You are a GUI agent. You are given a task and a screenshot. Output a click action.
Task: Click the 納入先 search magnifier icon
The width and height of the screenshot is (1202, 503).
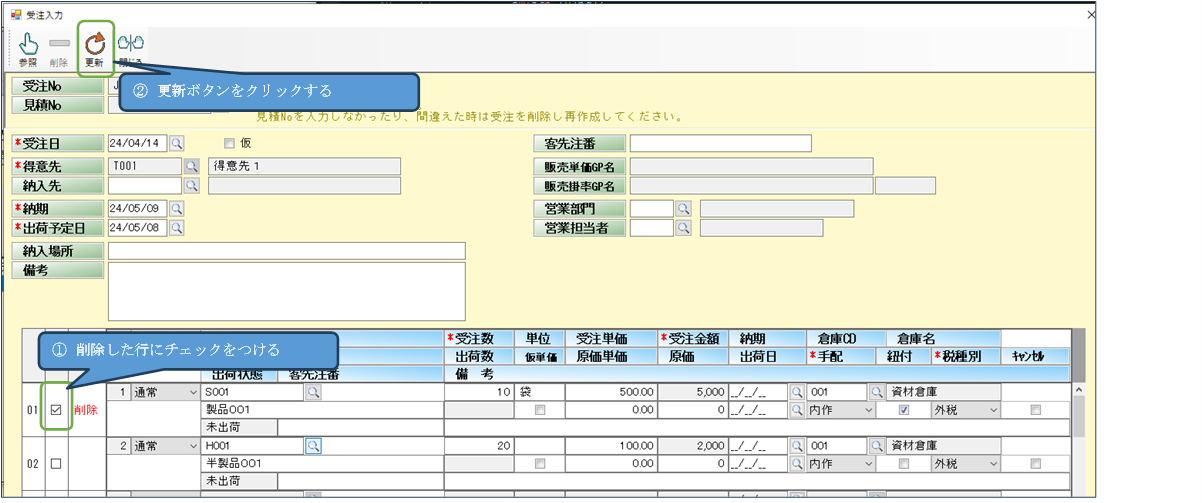tap(190, 185)
